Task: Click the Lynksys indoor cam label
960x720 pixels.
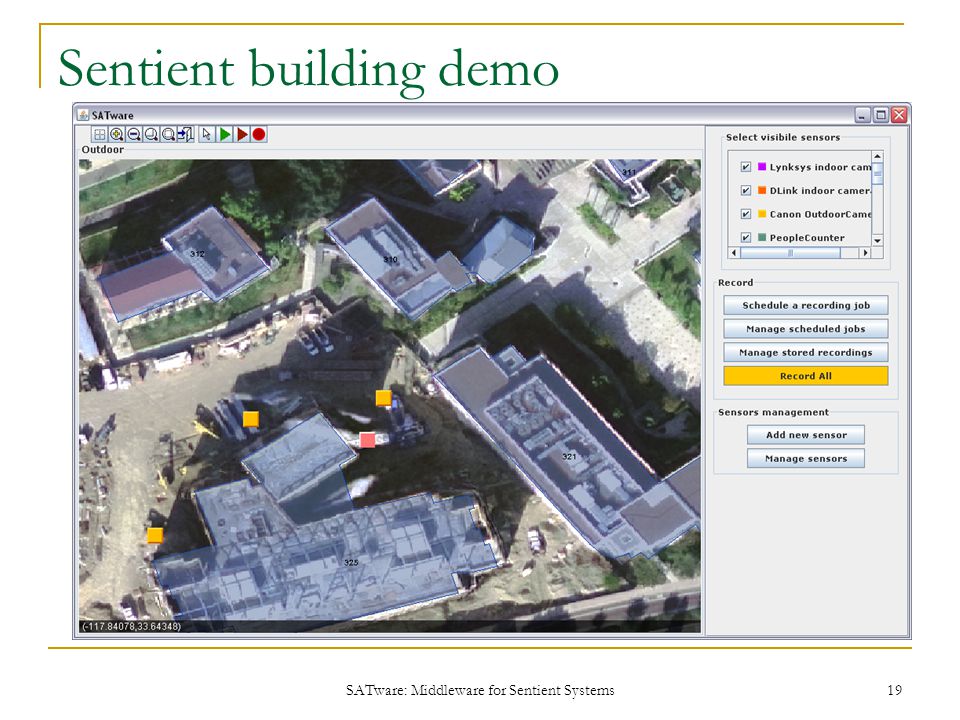Action: click(820, 167)
